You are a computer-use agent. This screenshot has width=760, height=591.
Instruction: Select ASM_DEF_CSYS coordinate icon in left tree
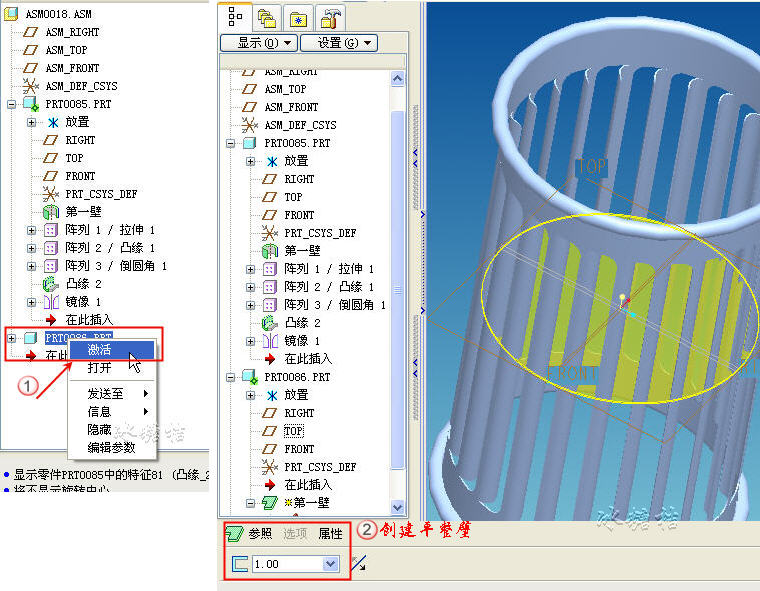click(x=31, y=86)
